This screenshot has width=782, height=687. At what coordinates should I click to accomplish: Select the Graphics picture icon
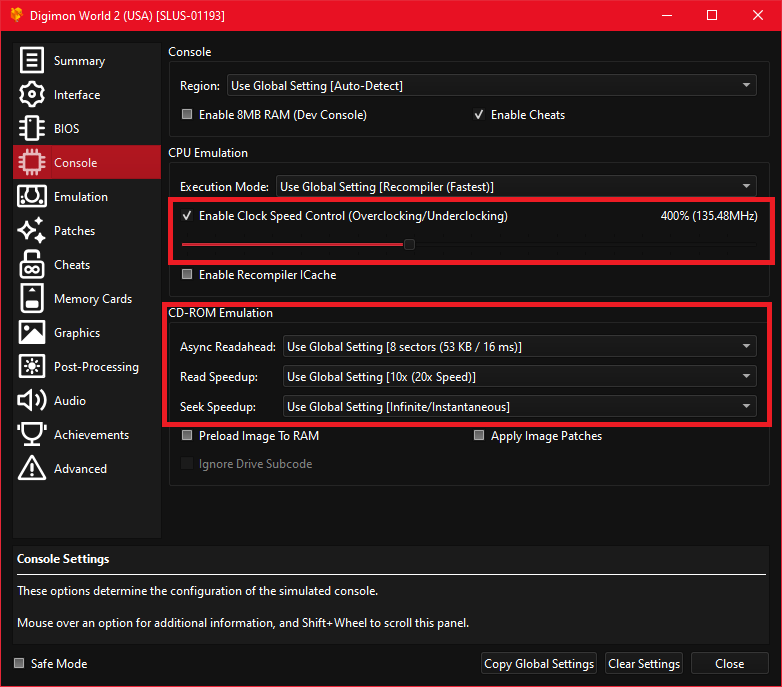point(32,332)
